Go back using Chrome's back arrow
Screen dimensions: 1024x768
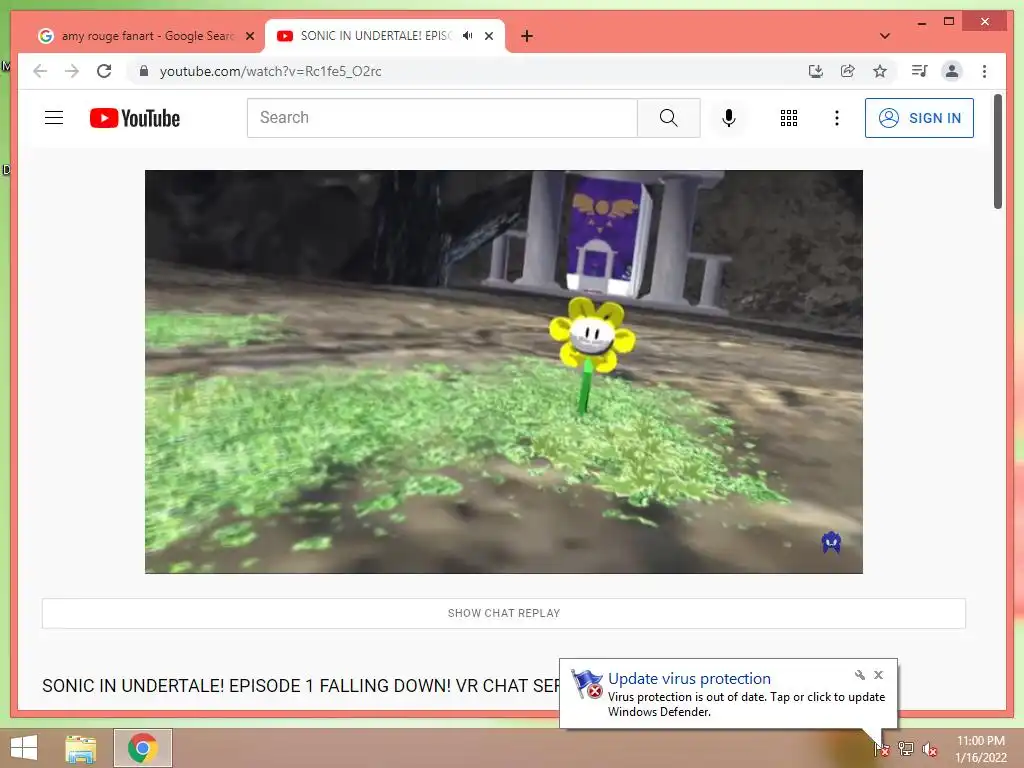coord(40,71)
